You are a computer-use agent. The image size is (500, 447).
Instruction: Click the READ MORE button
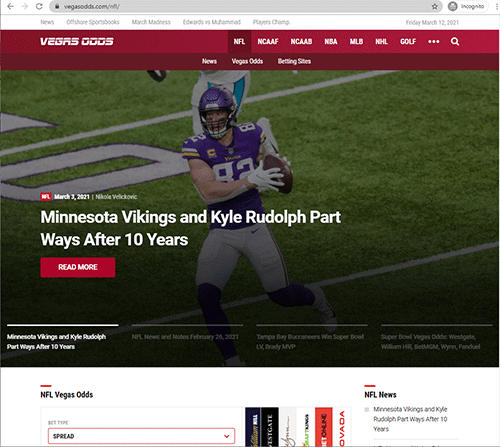[78, 267]
